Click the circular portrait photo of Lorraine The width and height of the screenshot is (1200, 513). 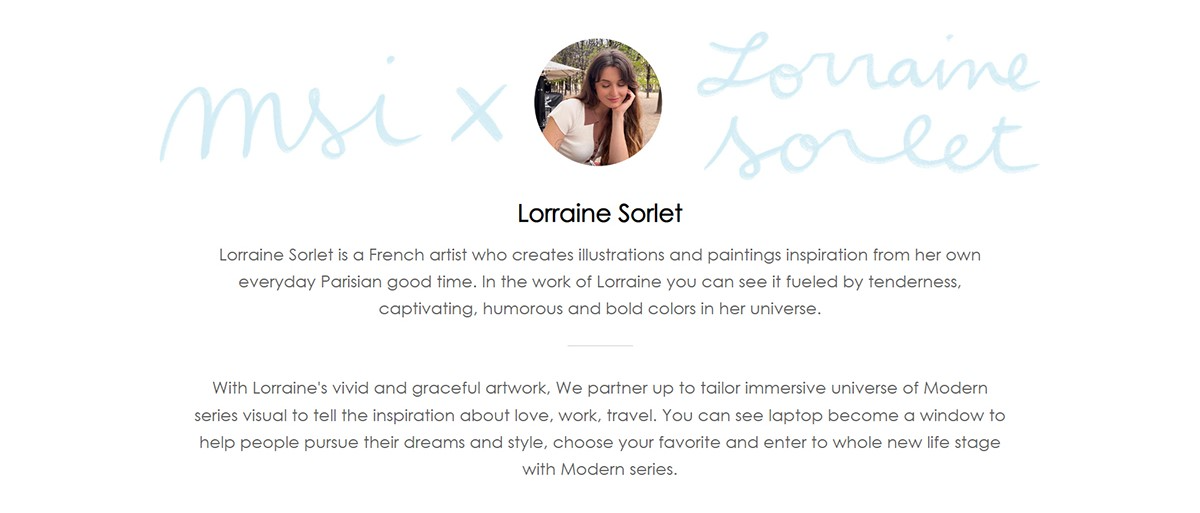coord(598,102)
